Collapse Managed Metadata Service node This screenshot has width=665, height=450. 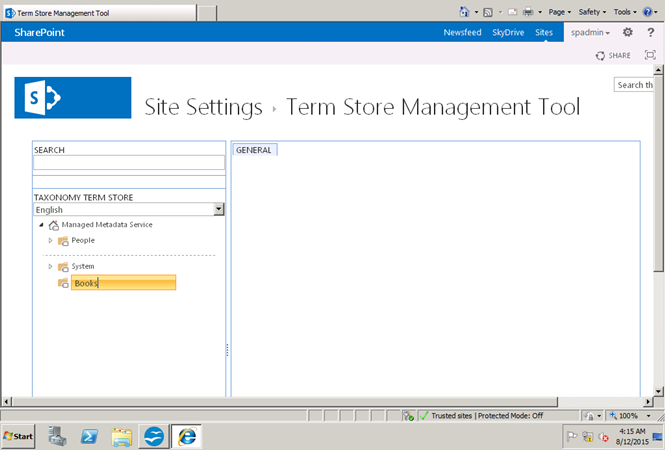(41, 225)
